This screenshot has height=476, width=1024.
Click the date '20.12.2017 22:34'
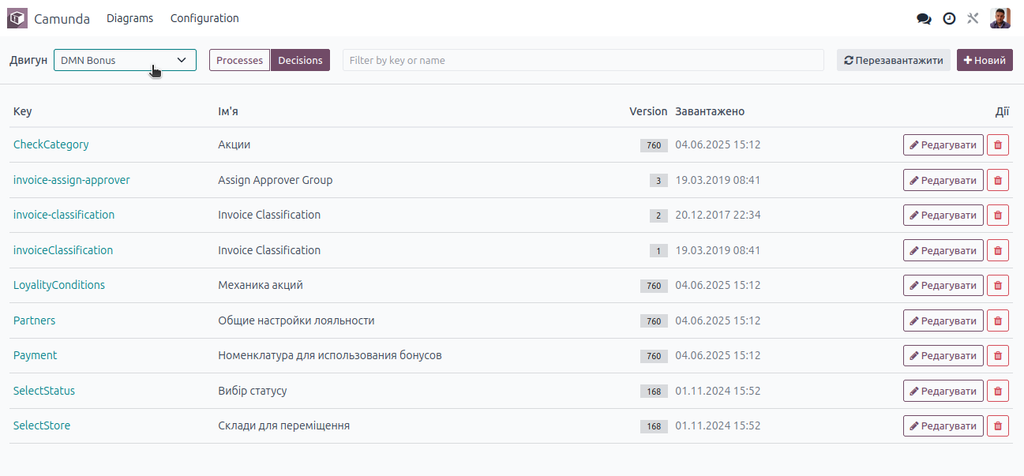[718, 215]
